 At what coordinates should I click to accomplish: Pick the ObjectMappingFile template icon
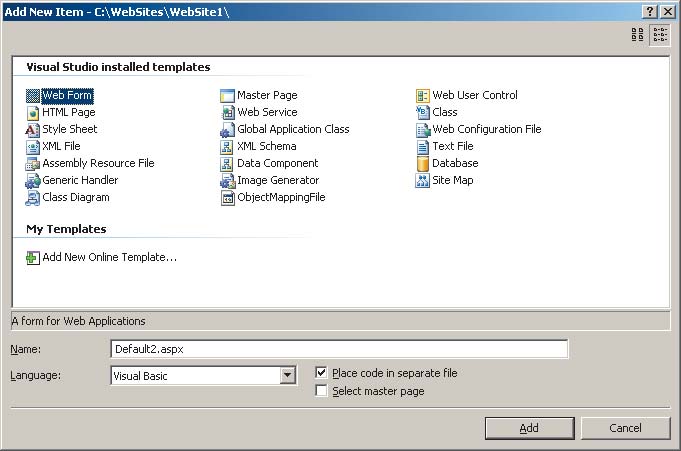227,197
